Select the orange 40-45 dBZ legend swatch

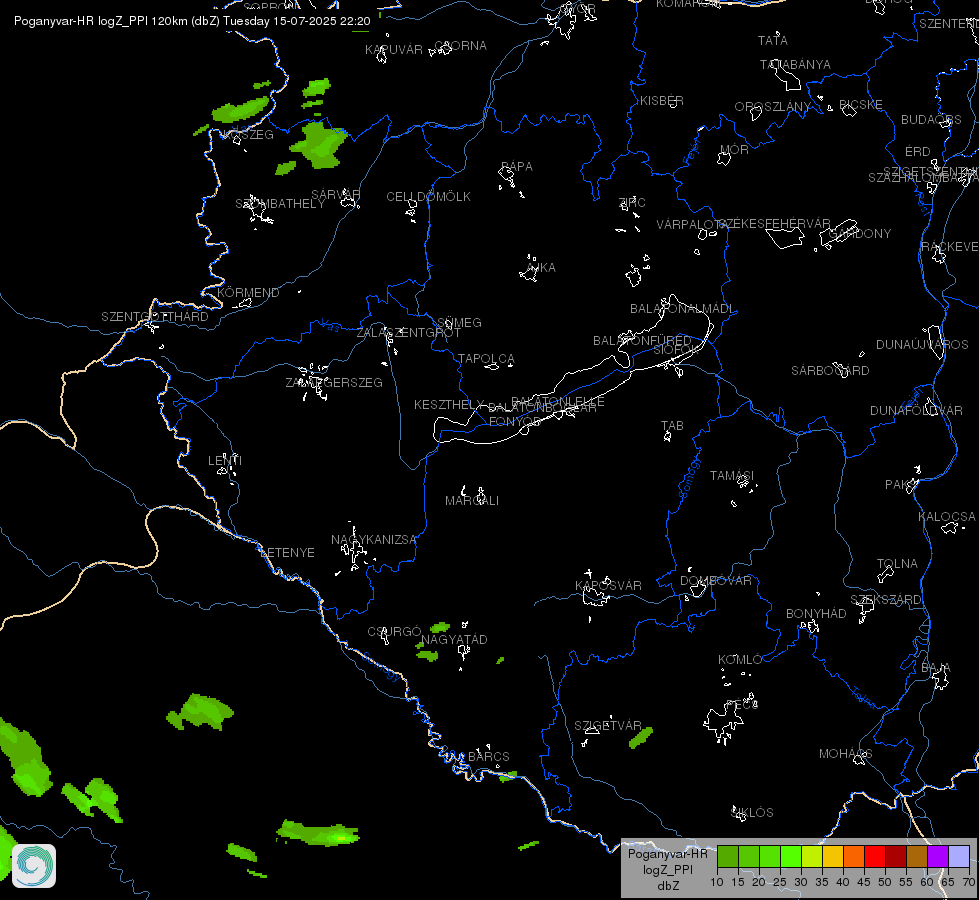[854, 856]
